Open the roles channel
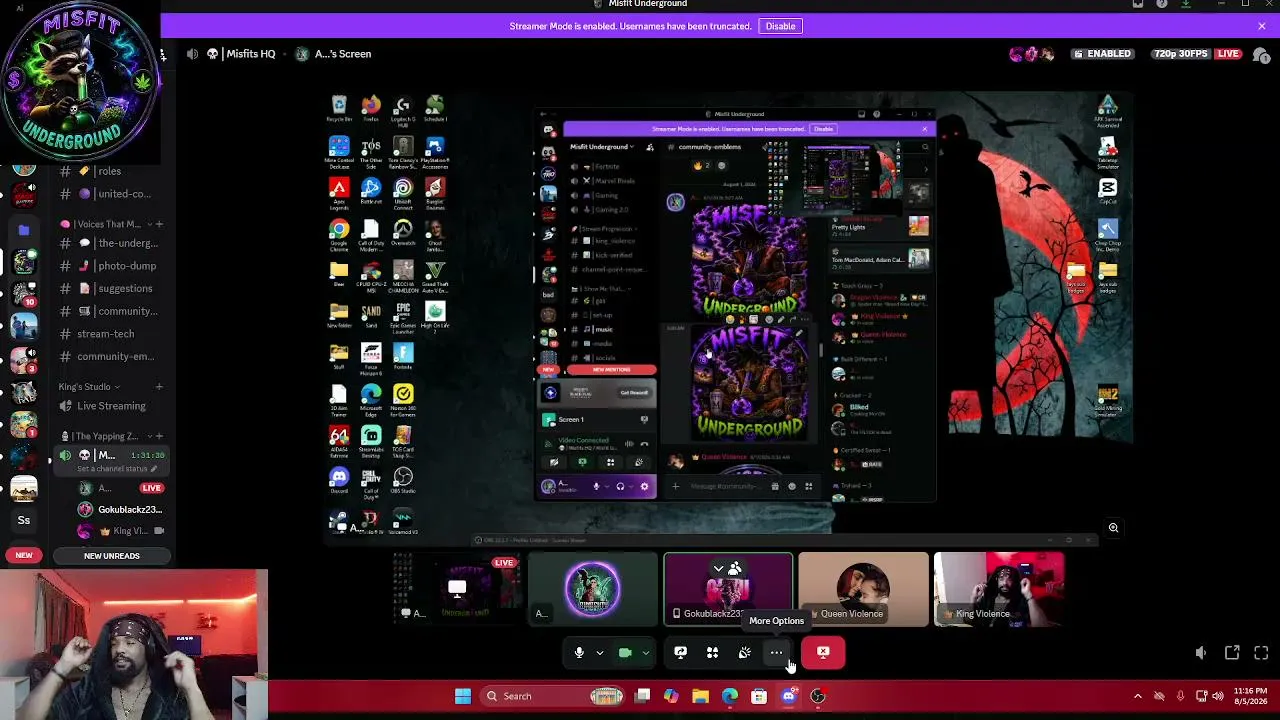Image resolution: width=1280 pixels, height=720 pixels. pyautogui.click(x=108, y=171)
